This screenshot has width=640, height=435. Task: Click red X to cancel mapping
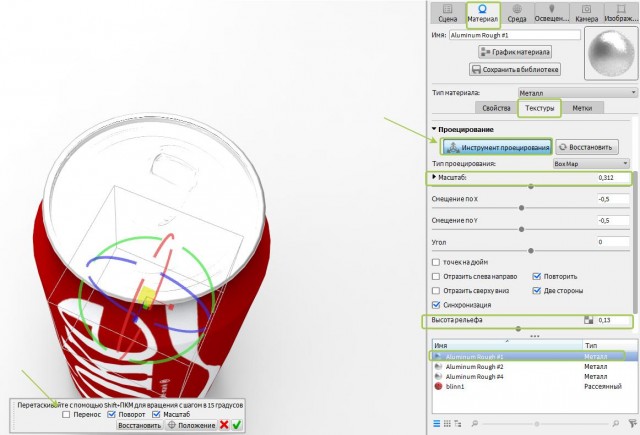pyautogui.click(x=224, y=424)
